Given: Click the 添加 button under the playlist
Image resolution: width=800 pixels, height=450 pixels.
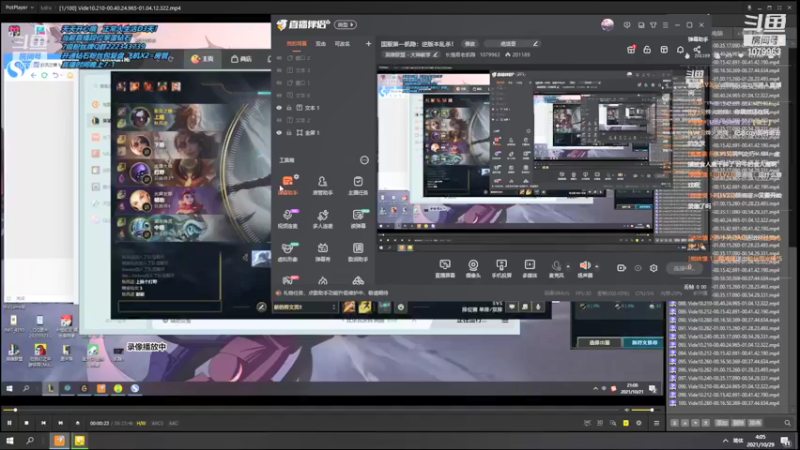Looking at the screenshot, I should pyautogui.click(x=722, y=423).
